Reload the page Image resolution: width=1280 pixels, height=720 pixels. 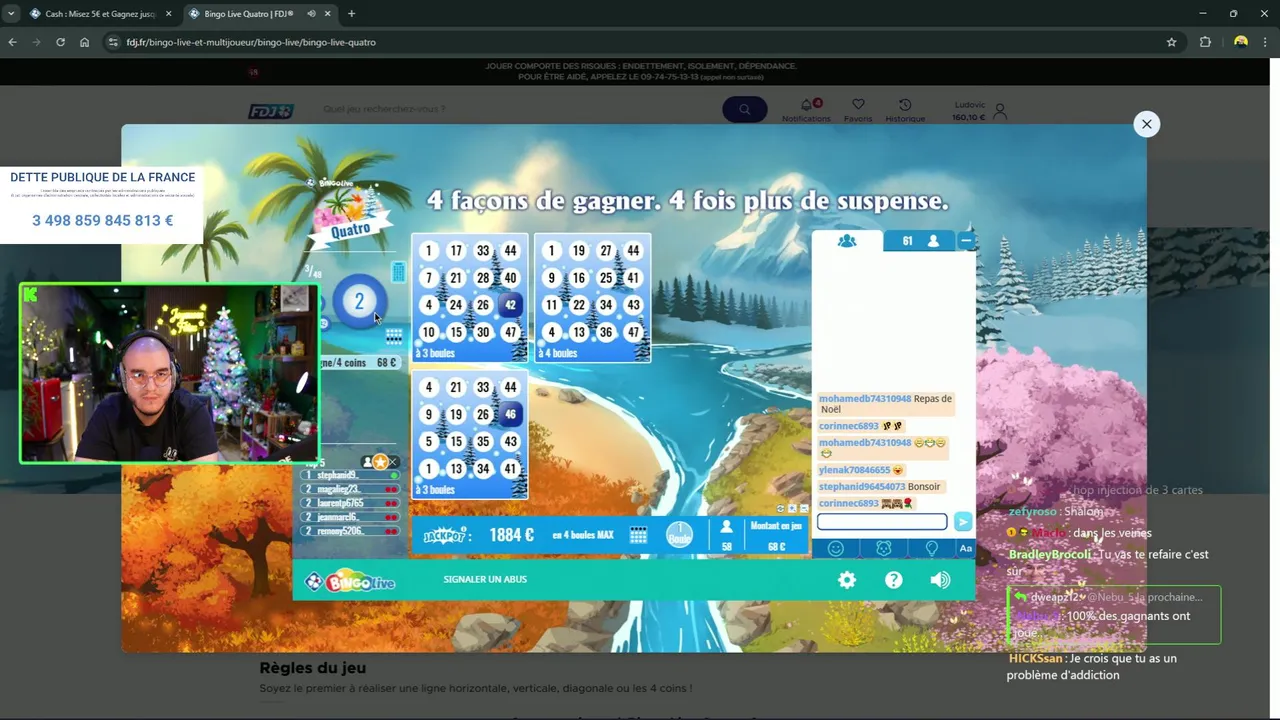(x=60, y=42)
